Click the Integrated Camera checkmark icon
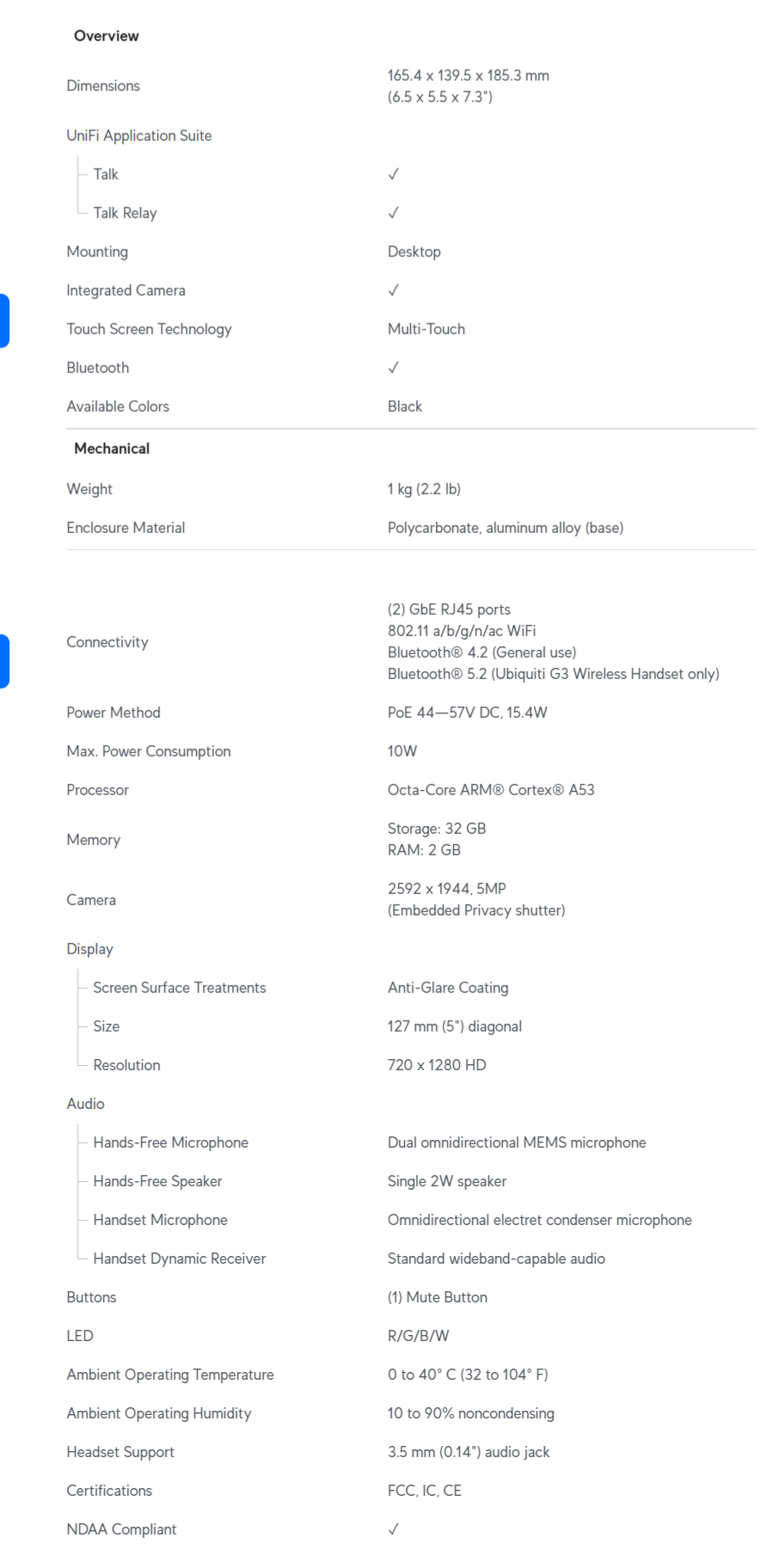Viewport: 766px width, 1568px height. [393, 291]
